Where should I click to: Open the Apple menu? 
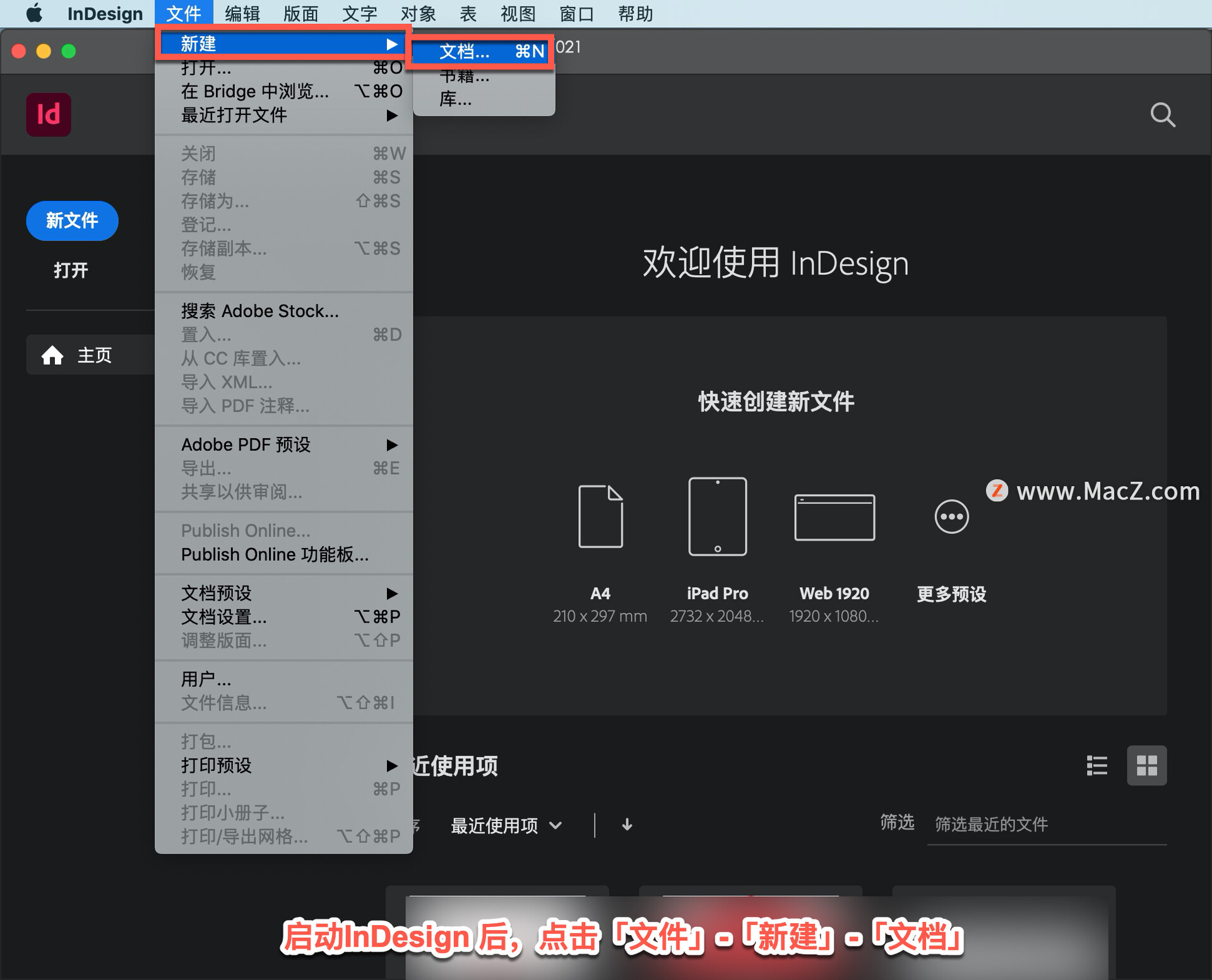tap(34, 13)
